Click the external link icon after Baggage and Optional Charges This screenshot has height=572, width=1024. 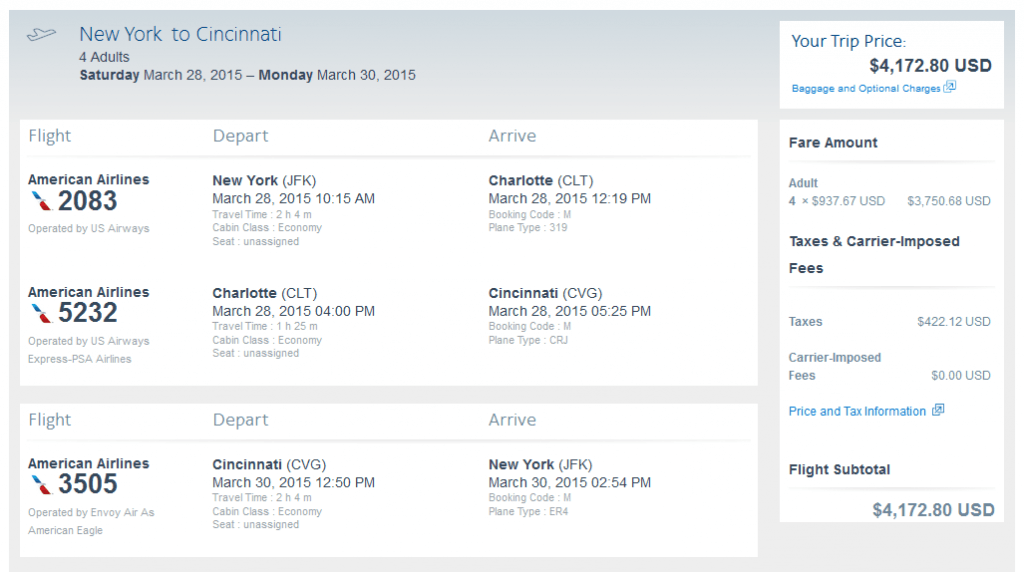(950, 86)
